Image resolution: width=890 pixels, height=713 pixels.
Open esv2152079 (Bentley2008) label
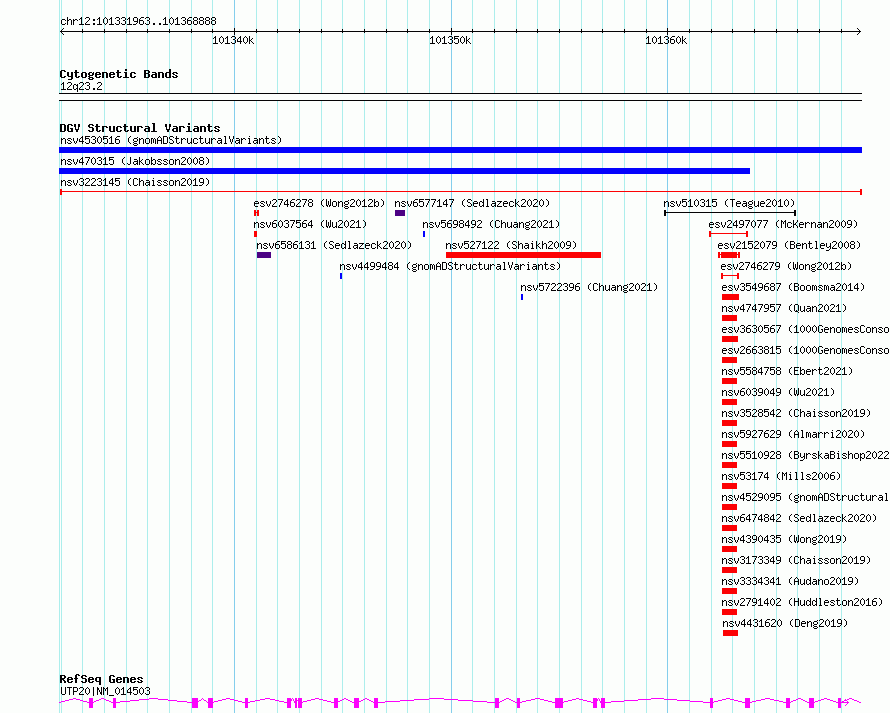click(x=789, y=245)
